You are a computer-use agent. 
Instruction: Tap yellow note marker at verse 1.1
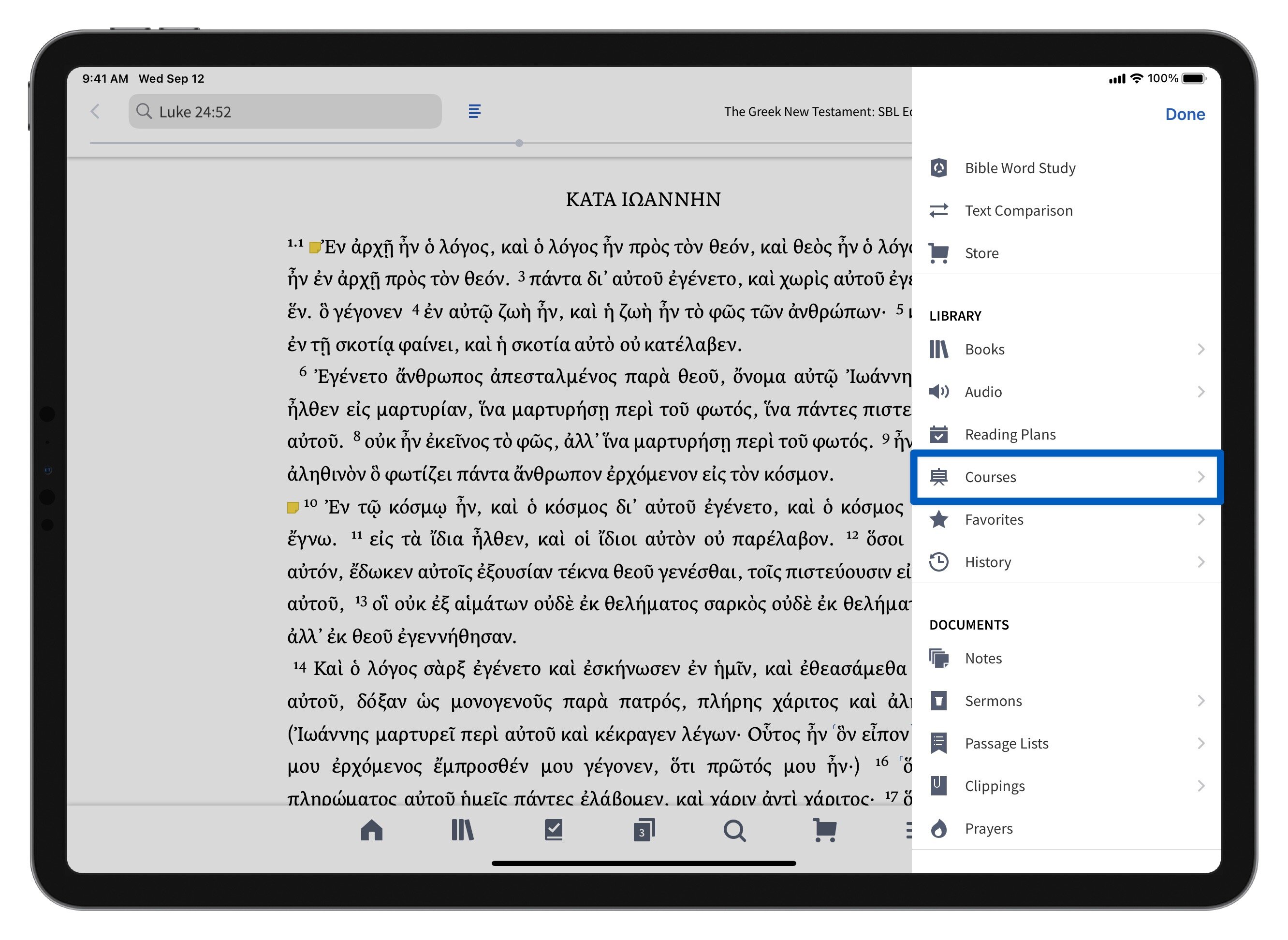pyautogui.click(x=315, y=247)
